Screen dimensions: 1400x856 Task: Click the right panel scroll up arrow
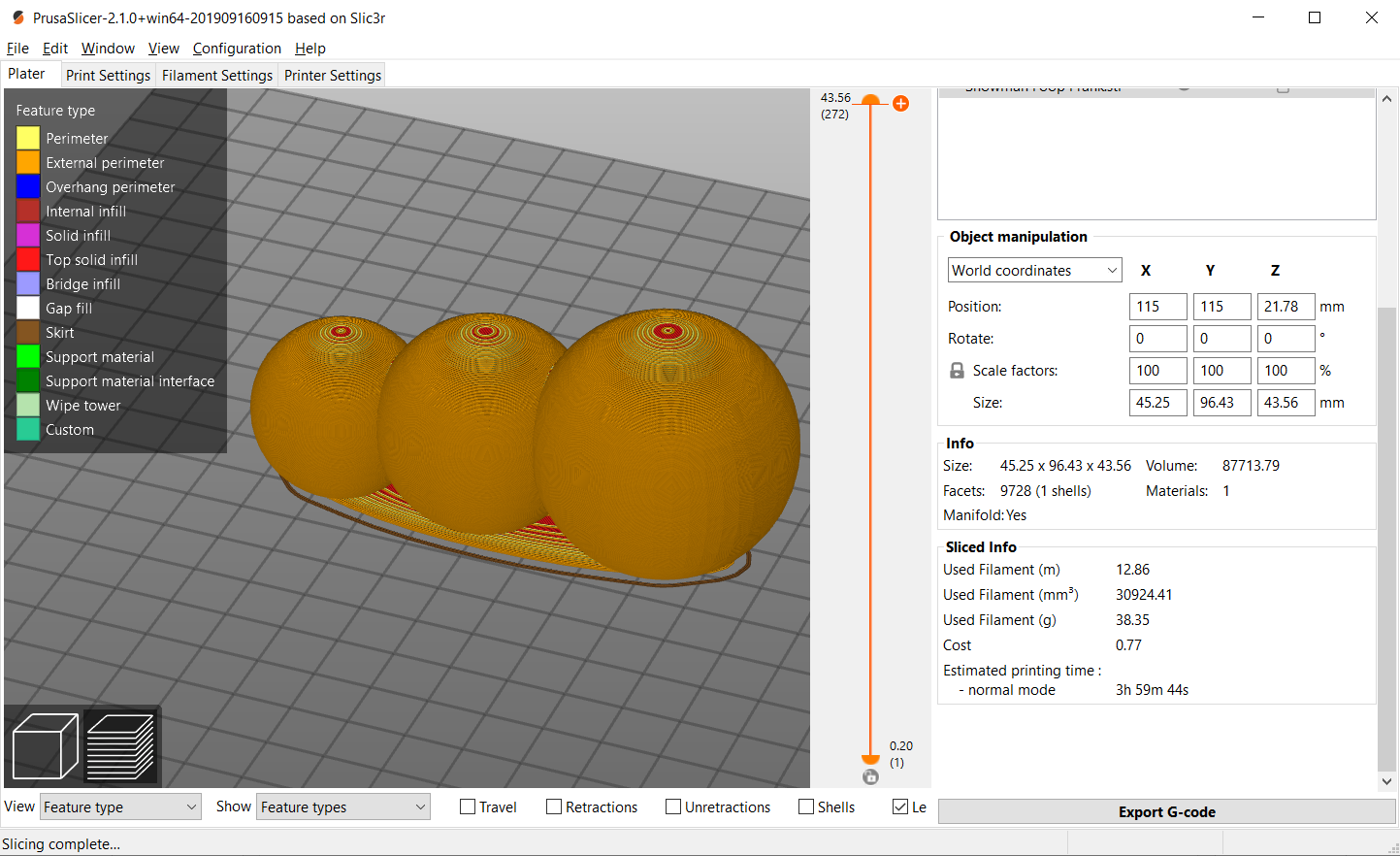point(1387,98)
